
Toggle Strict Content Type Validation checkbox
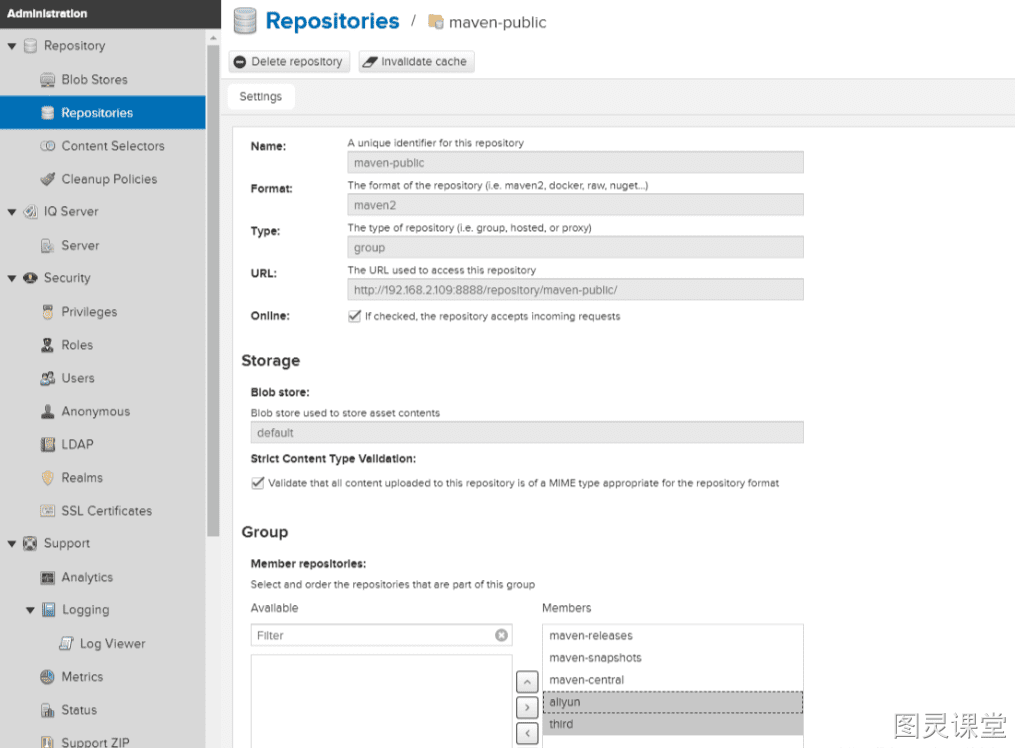click(x=258, y=483)
